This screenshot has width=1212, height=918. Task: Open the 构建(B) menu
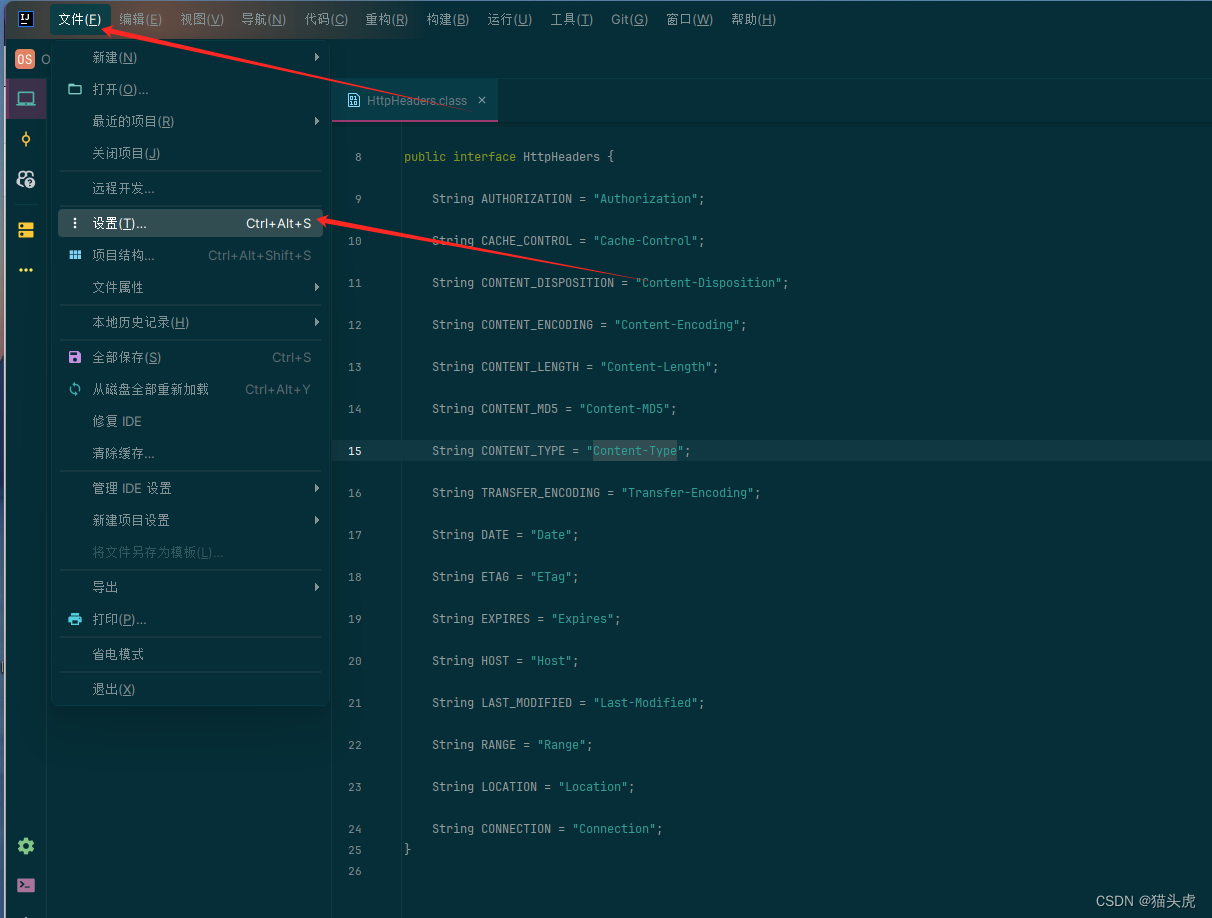click(447, 19)
